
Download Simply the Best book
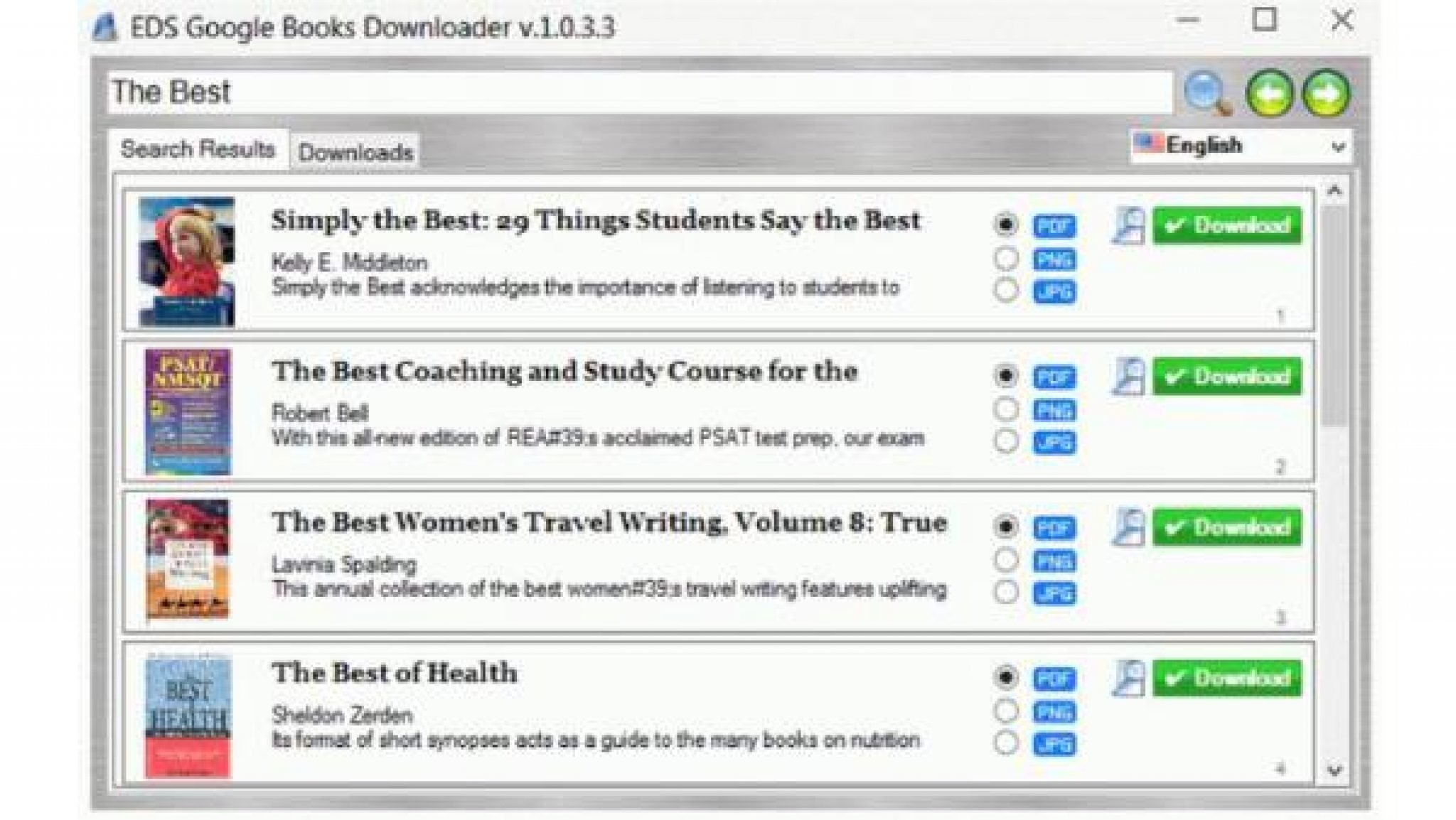(x=1227, y=226)
